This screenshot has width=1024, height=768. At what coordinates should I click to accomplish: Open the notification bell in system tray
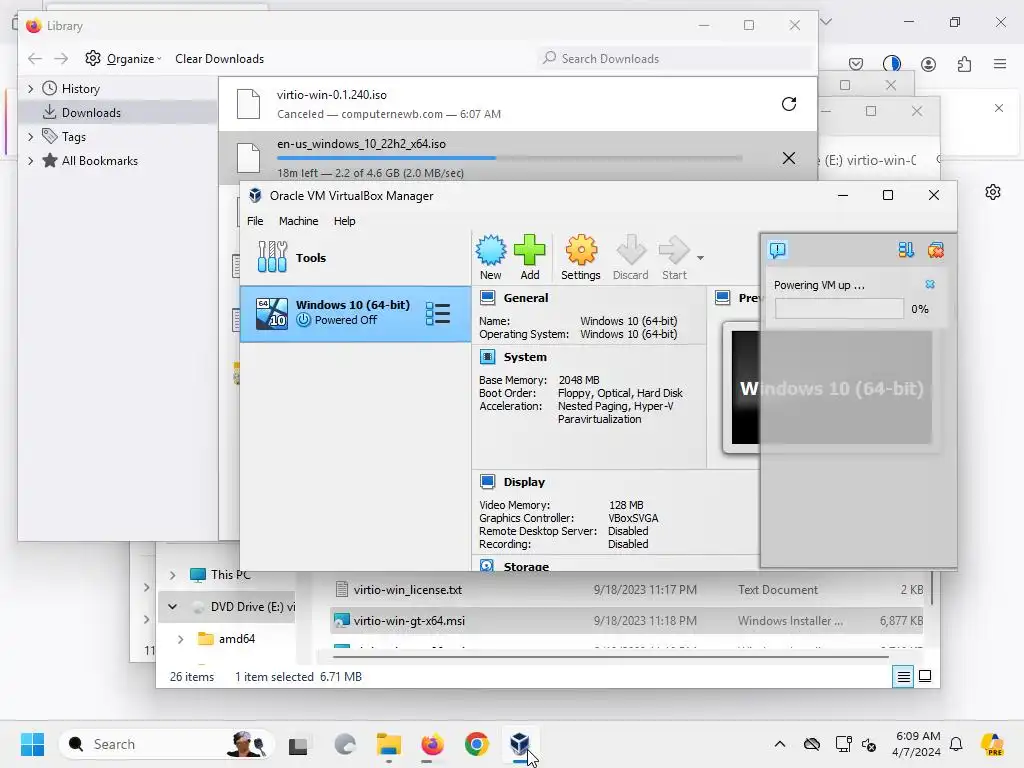tap(956, 744)
